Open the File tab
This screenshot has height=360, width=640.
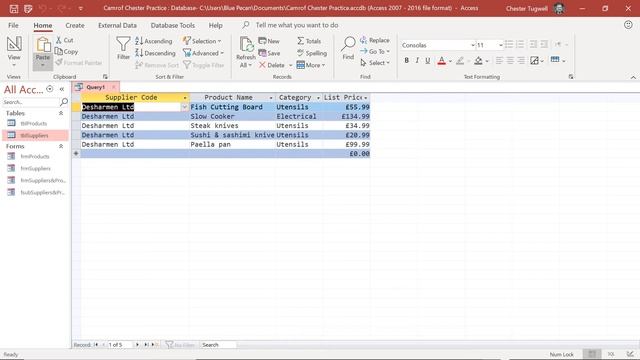pos(13,25)
